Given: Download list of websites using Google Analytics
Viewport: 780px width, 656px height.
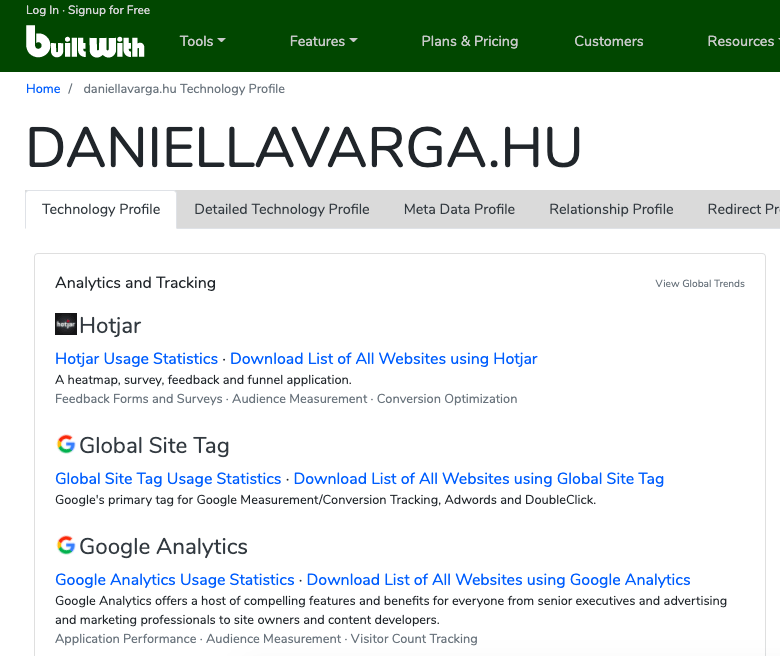Looking at the screenshot, I should point(498,579).
